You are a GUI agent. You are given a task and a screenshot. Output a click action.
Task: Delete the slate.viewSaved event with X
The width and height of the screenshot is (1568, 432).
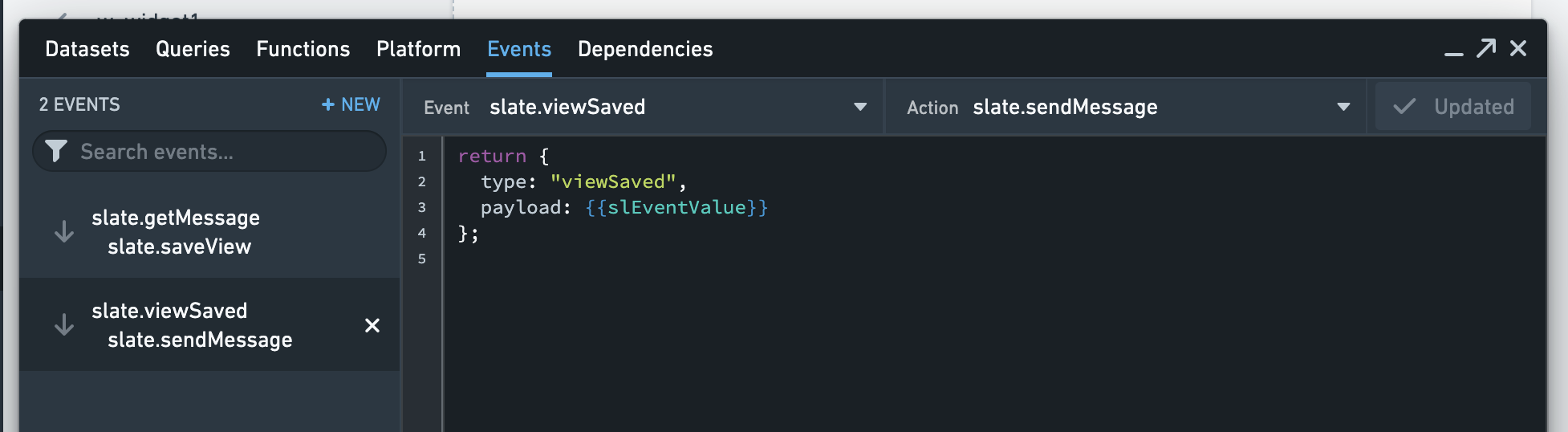(372, 325)
